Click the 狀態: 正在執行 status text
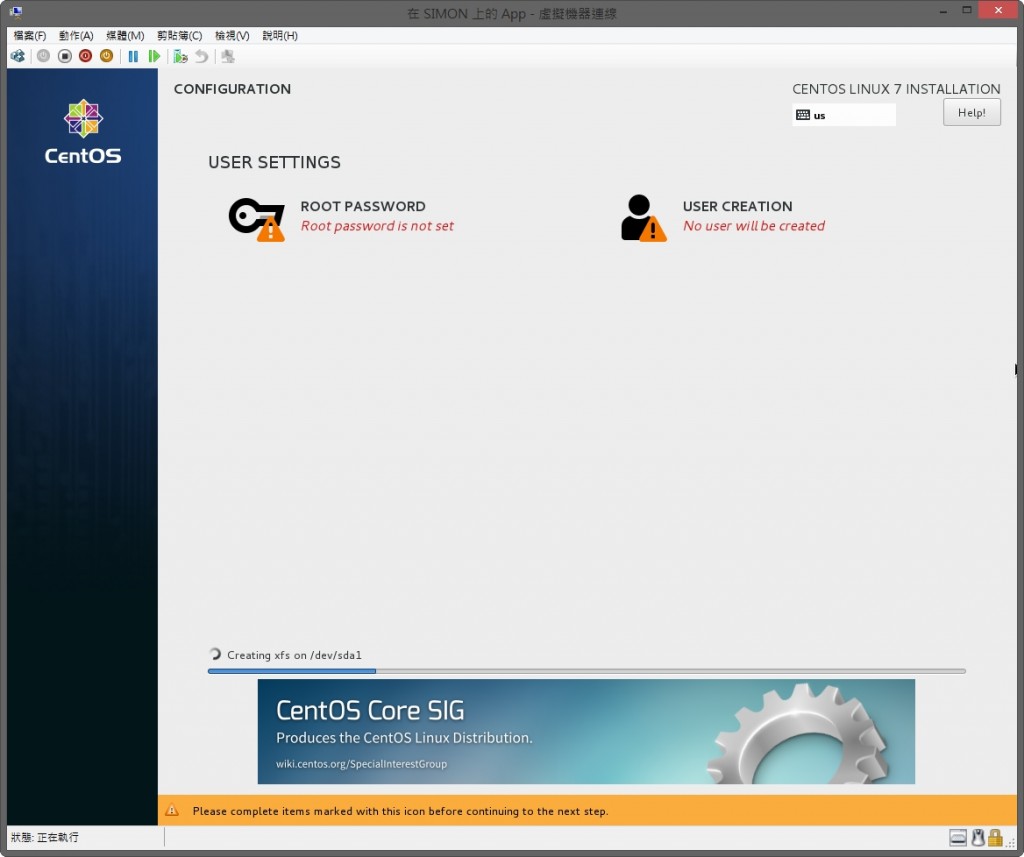 pyautogui.click(x=44, y=837)
